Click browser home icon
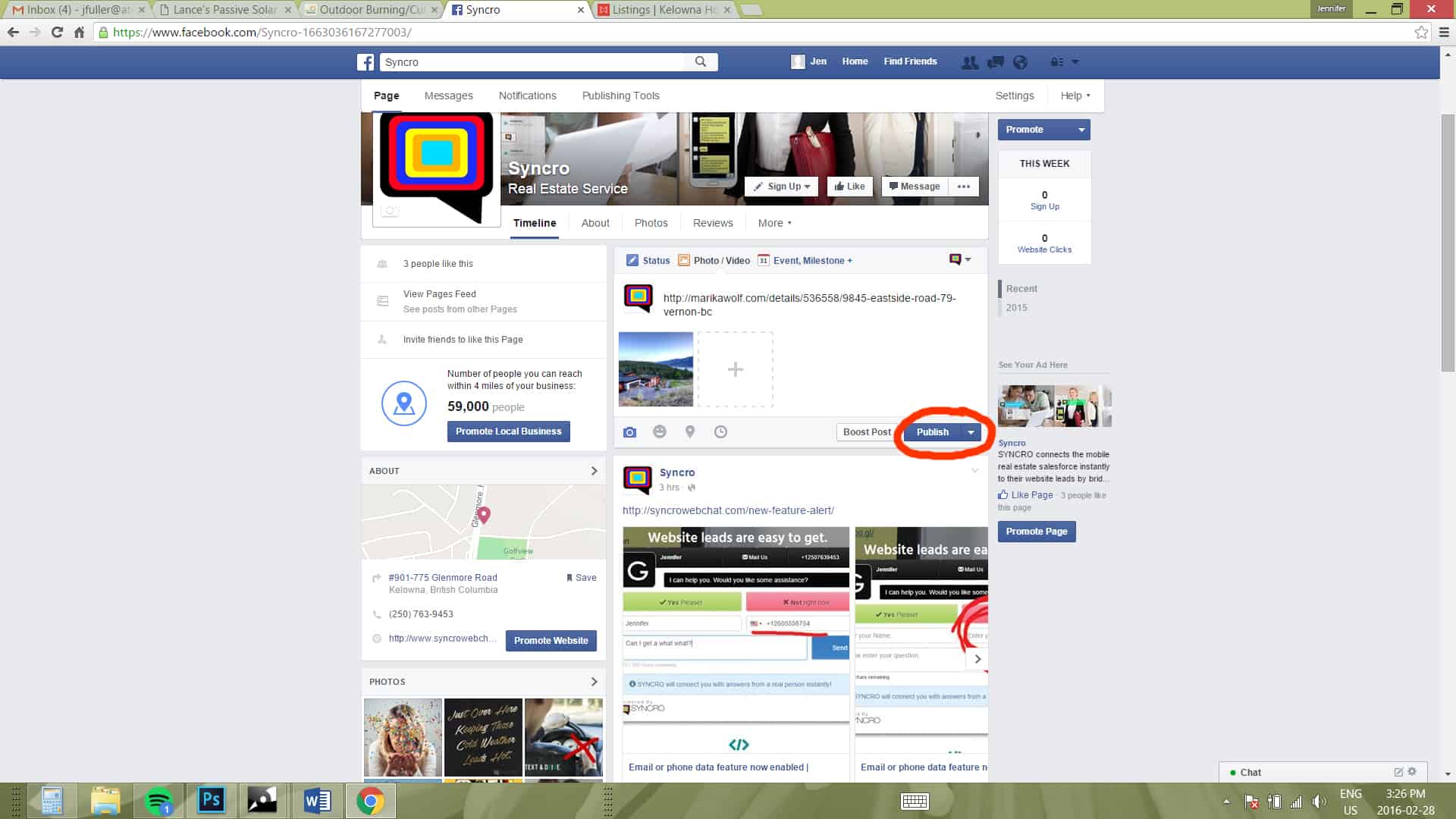The height and width of the screenshot is (819, 1456). pos(79,32)
